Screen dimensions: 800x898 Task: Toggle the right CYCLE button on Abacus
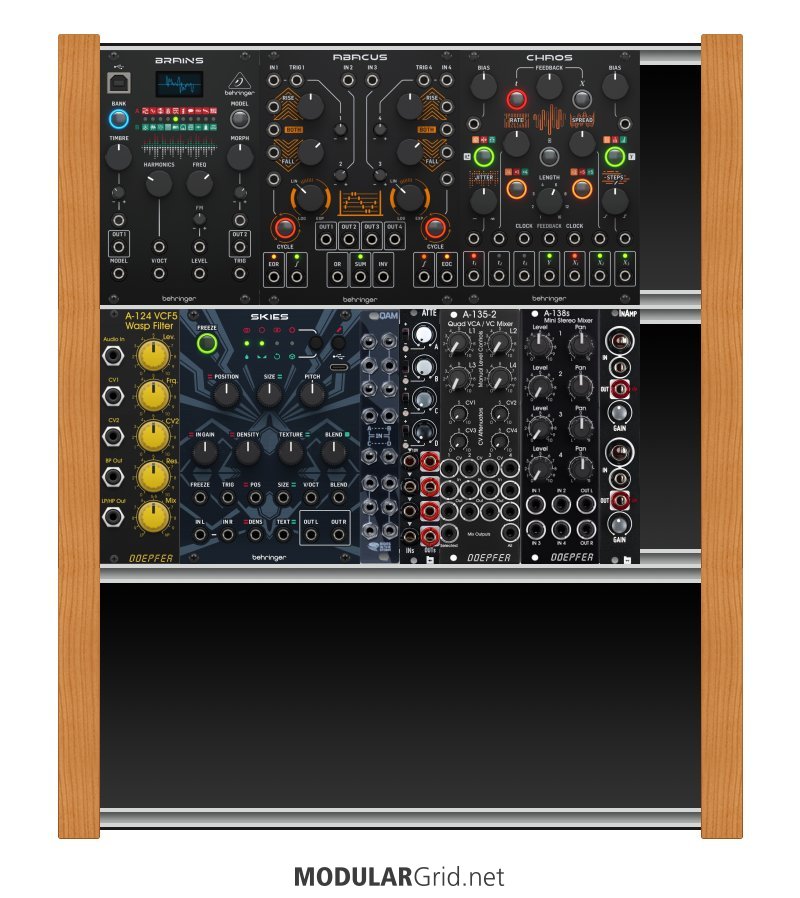point(435,228)
